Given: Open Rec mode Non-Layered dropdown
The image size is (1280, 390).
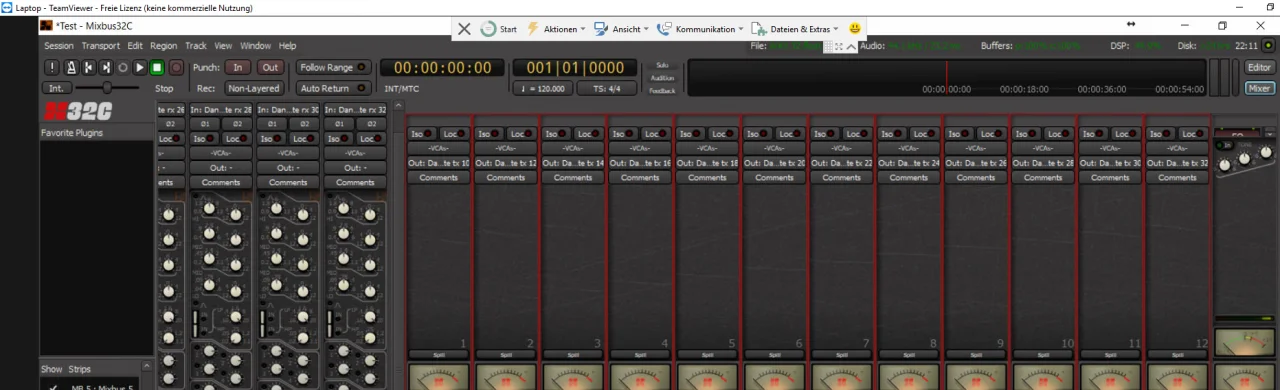Looking at the screenshot, I should coord(254,88).
